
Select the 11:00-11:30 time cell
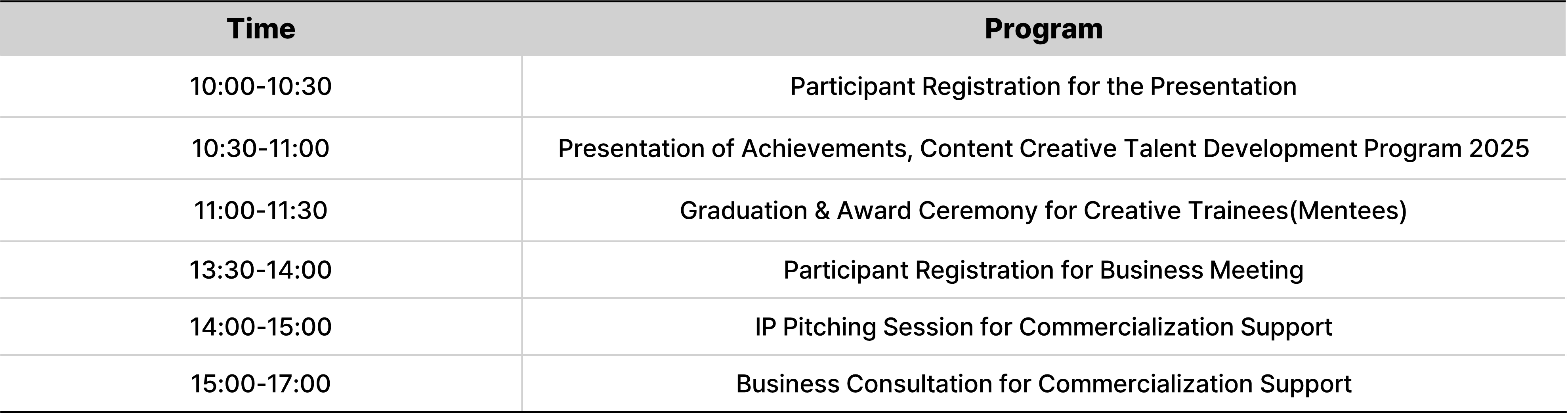260,210
